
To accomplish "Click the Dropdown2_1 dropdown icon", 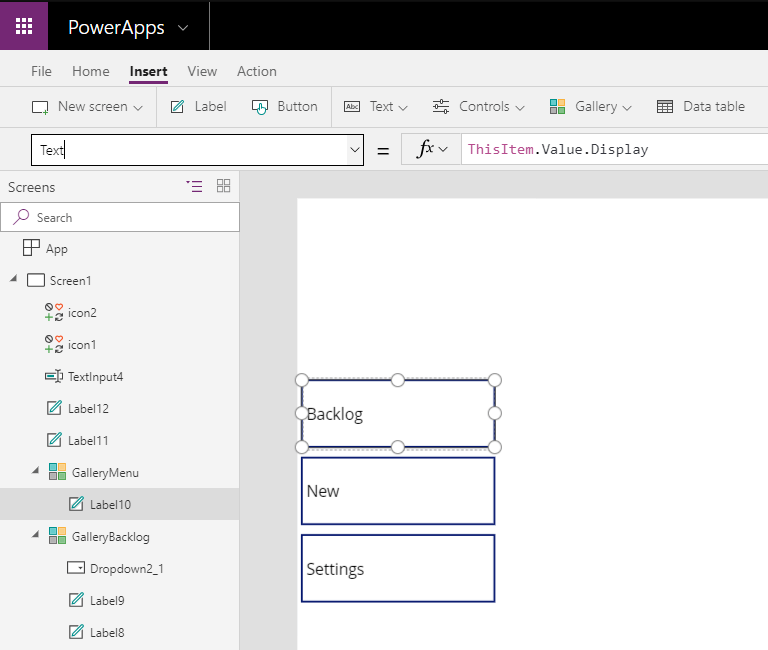I will tap(76, 568).
